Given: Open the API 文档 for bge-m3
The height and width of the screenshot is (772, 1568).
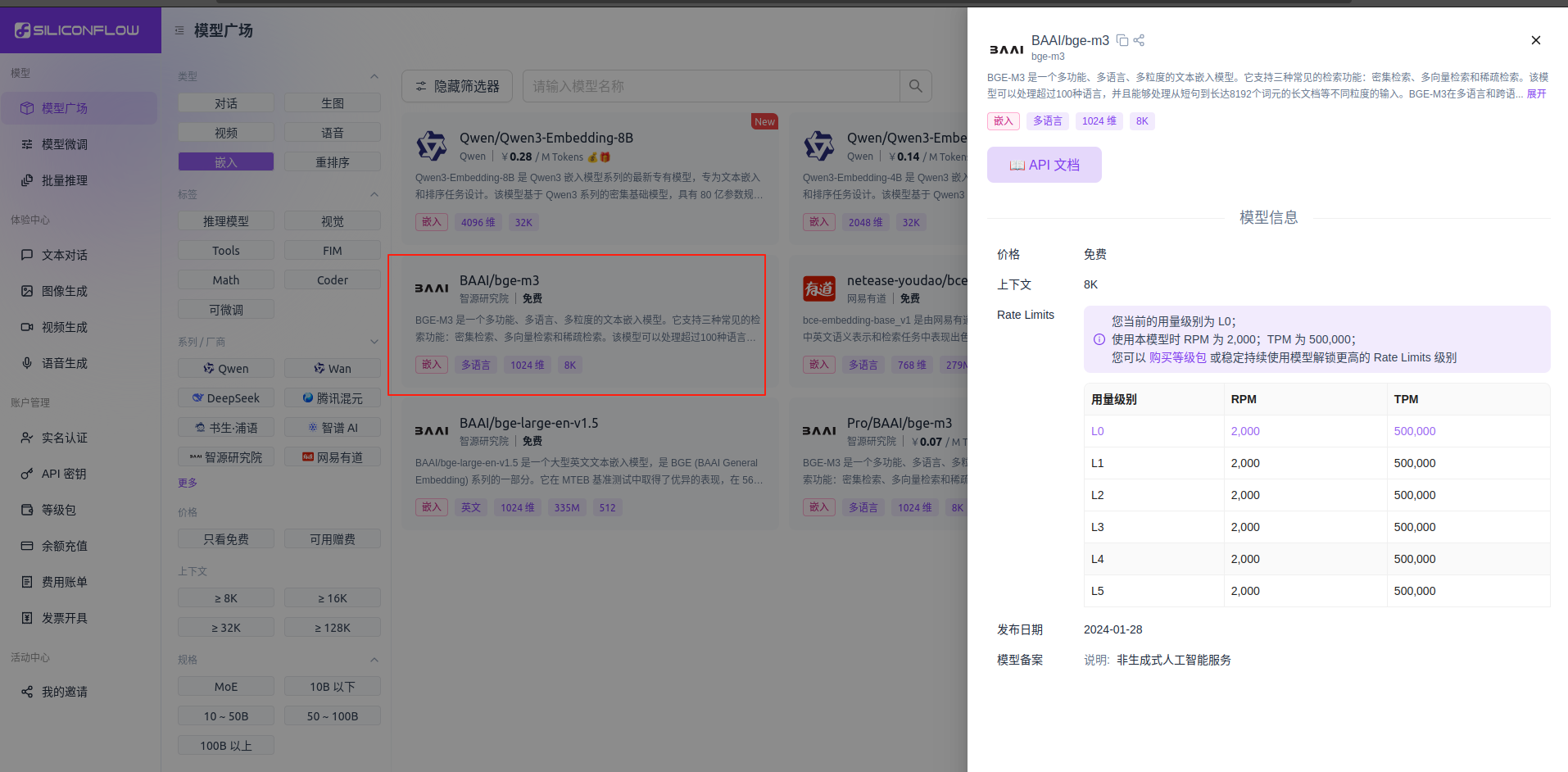Looking at the screenshot, I should point(1044,164).
